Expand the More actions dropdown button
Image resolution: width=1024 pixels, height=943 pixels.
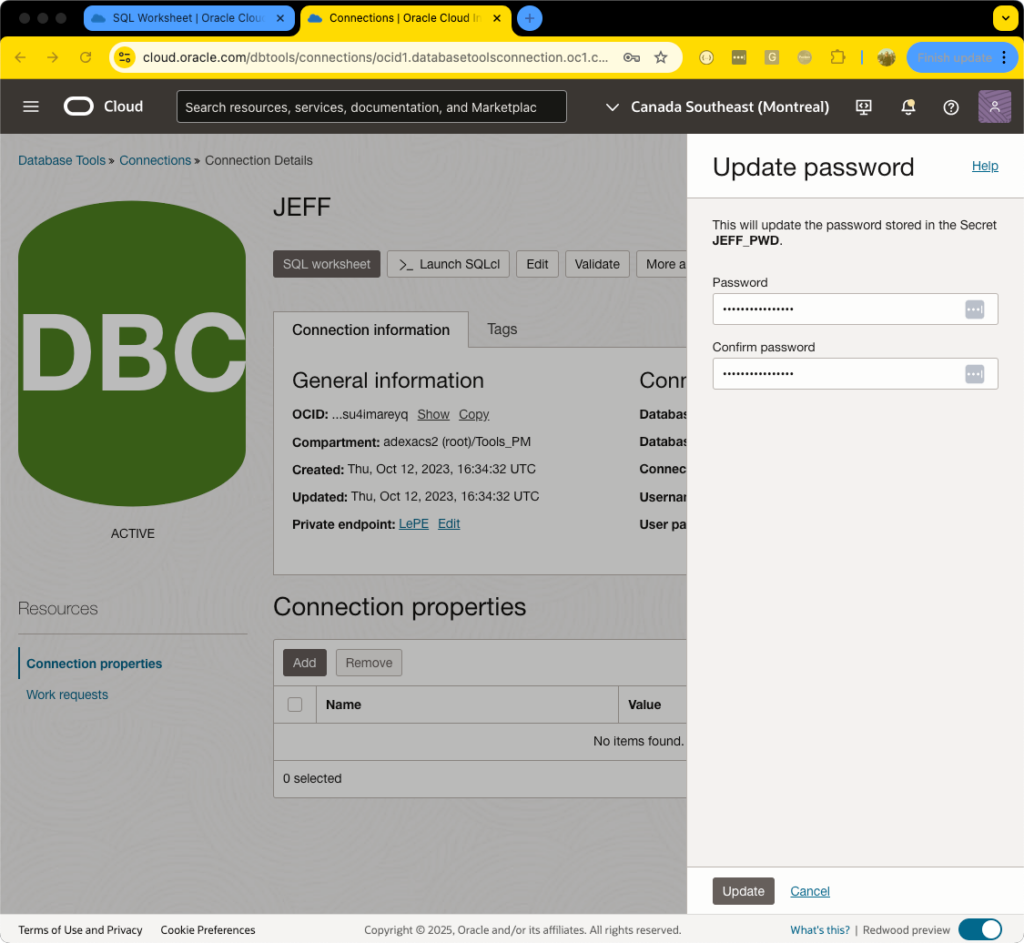pyautogui.click(x=662, y=264)
